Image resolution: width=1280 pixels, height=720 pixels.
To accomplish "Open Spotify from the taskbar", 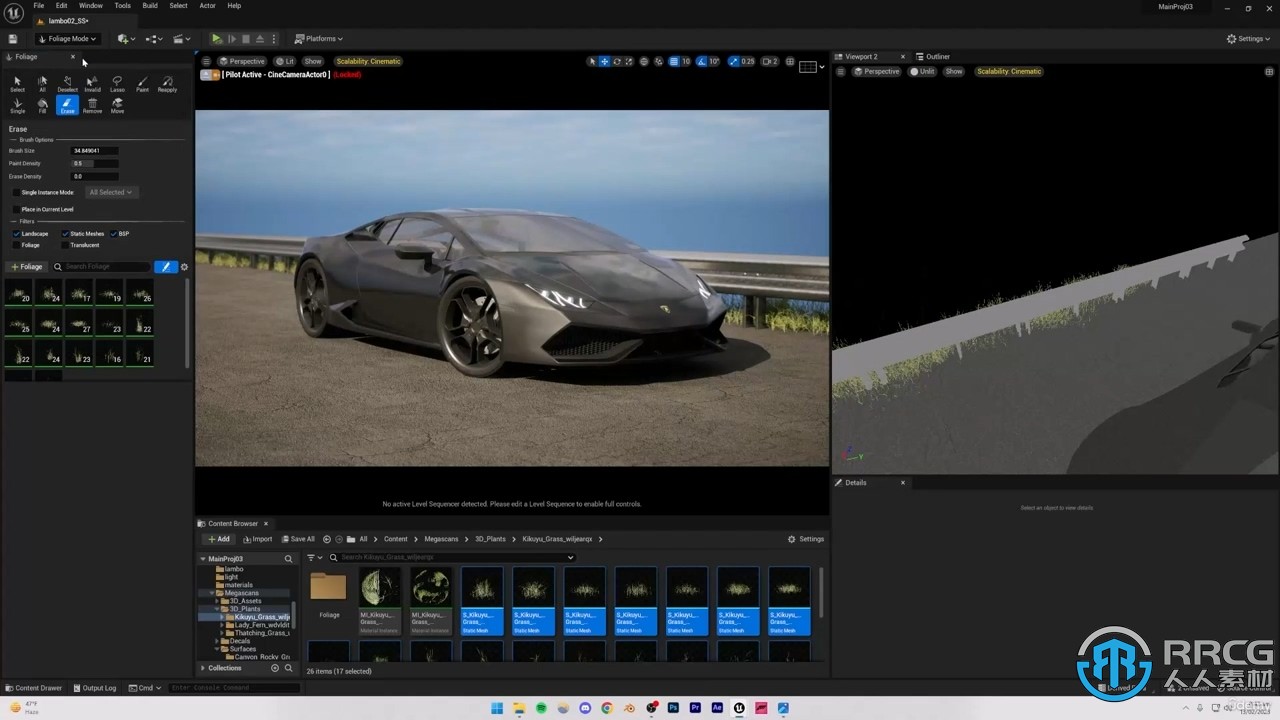I will [x=541, y=708].
